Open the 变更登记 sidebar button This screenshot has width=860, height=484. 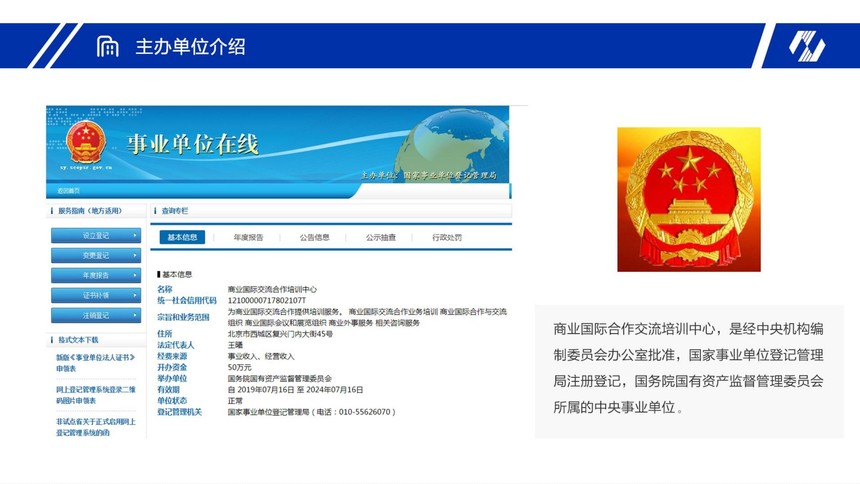(x=96, y=255)
